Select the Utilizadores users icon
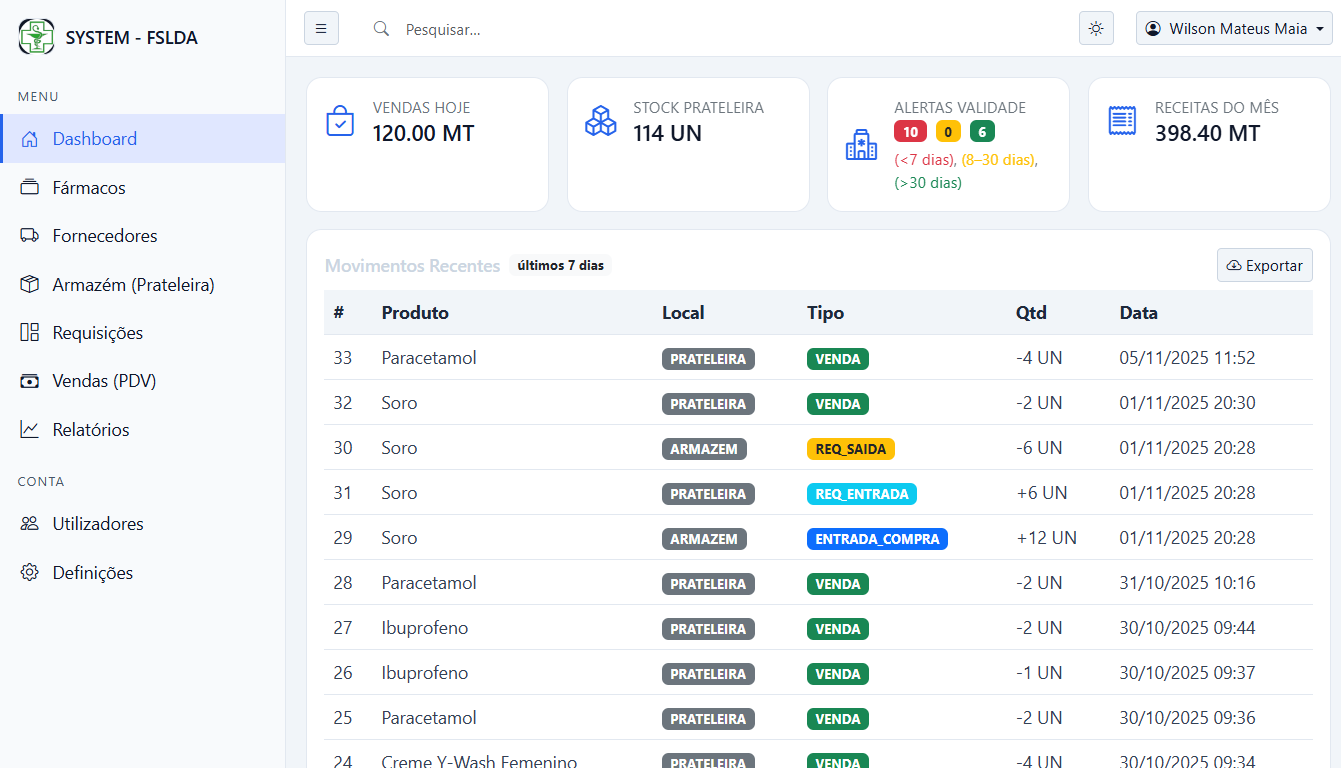1341x768 pixels. click(28, 523)
